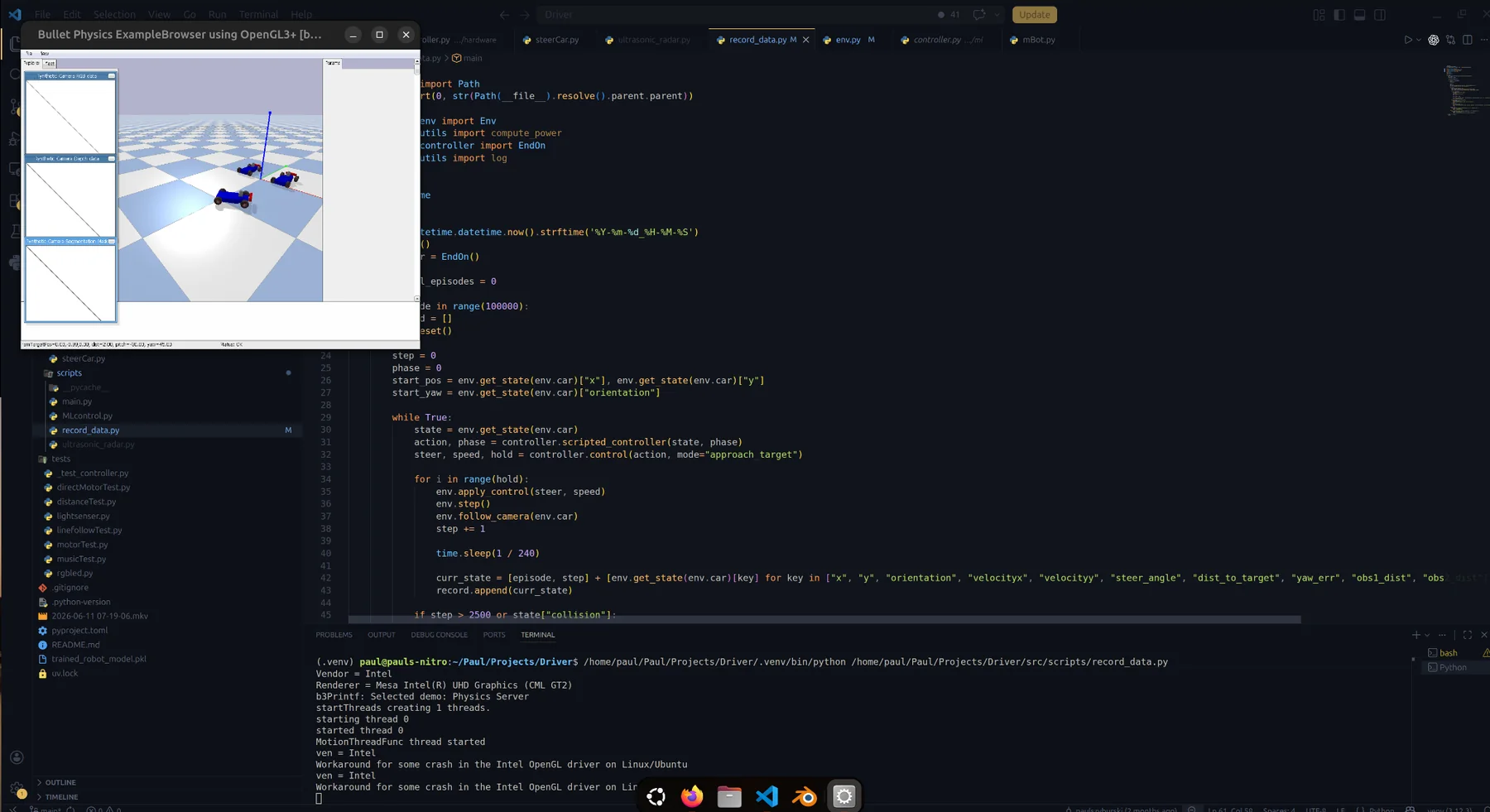Click the Synthetic Camera RGB data preview
1490x812 pixels.
(x=70, y=116)
